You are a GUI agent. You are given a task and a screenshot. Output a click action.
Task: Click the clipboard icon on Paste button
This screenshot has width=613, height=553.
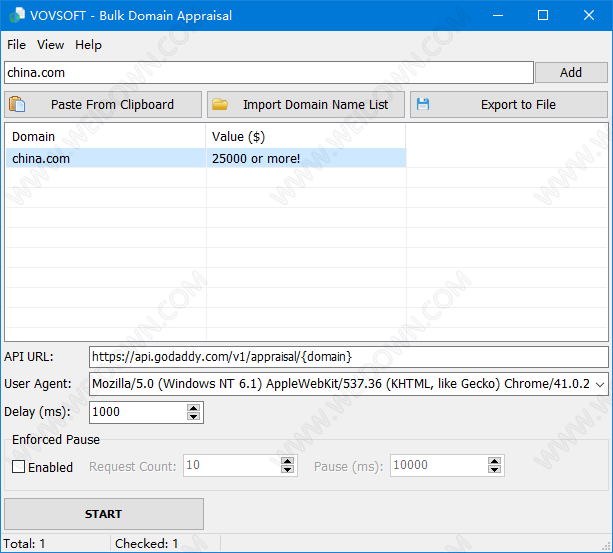tap(18, 104)
